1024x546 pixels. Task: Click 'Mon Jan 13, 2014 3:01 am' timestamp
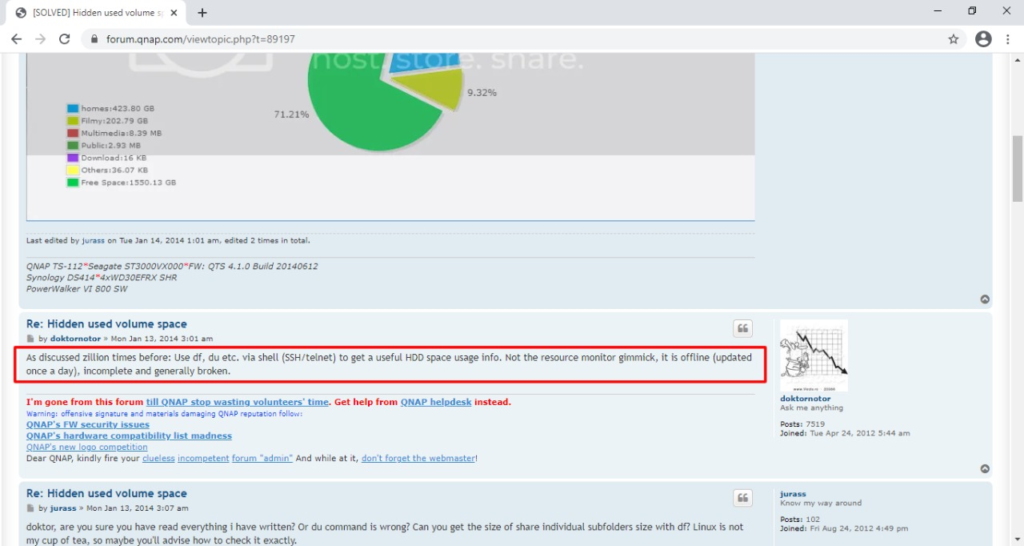pos(161,339)
